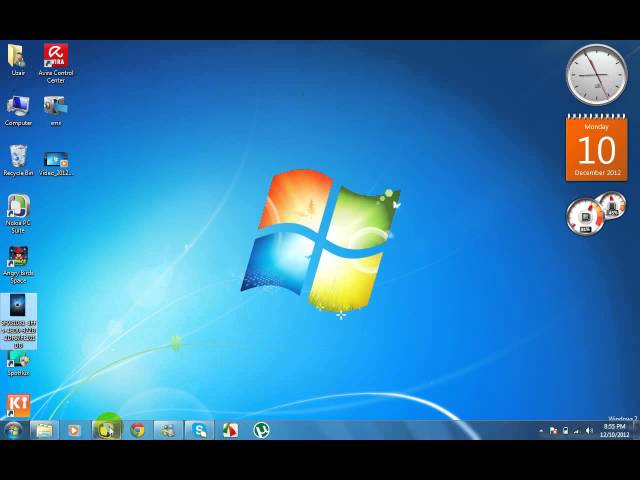Image resolution: width=640 pixels, height=480 pixels.
Task: Open the ems desktop shortcut
Action: click(x=56, y=111)
